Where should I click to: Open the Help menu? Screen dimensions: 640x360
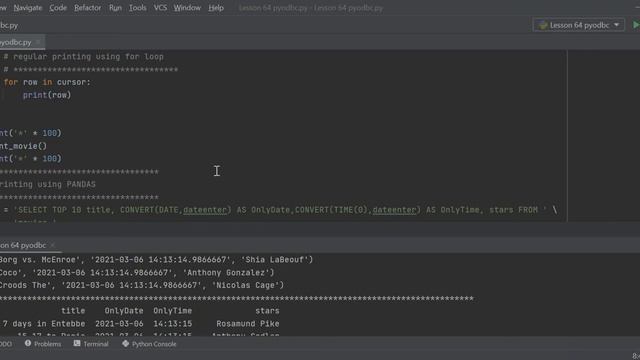coord(216,8)
